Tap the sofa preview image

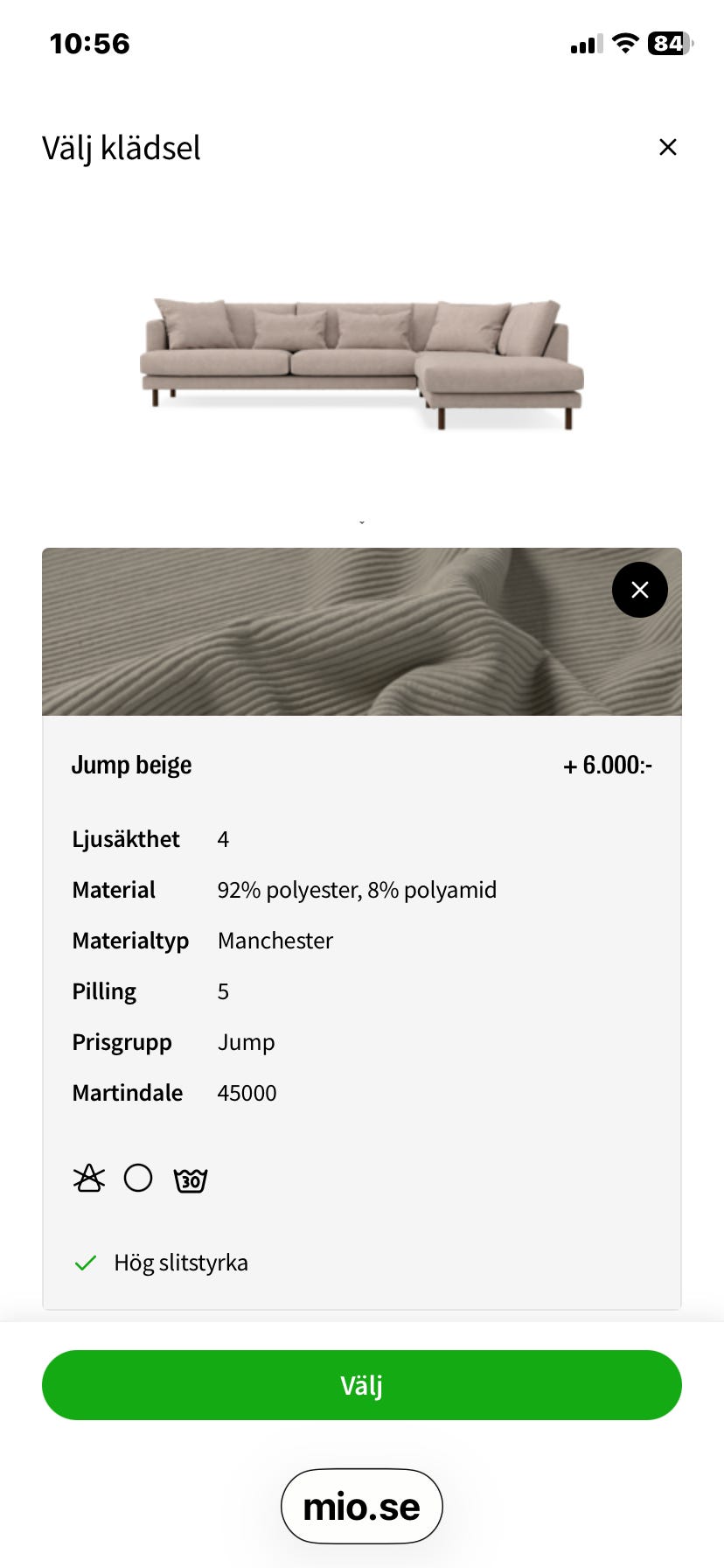point(361,363)
